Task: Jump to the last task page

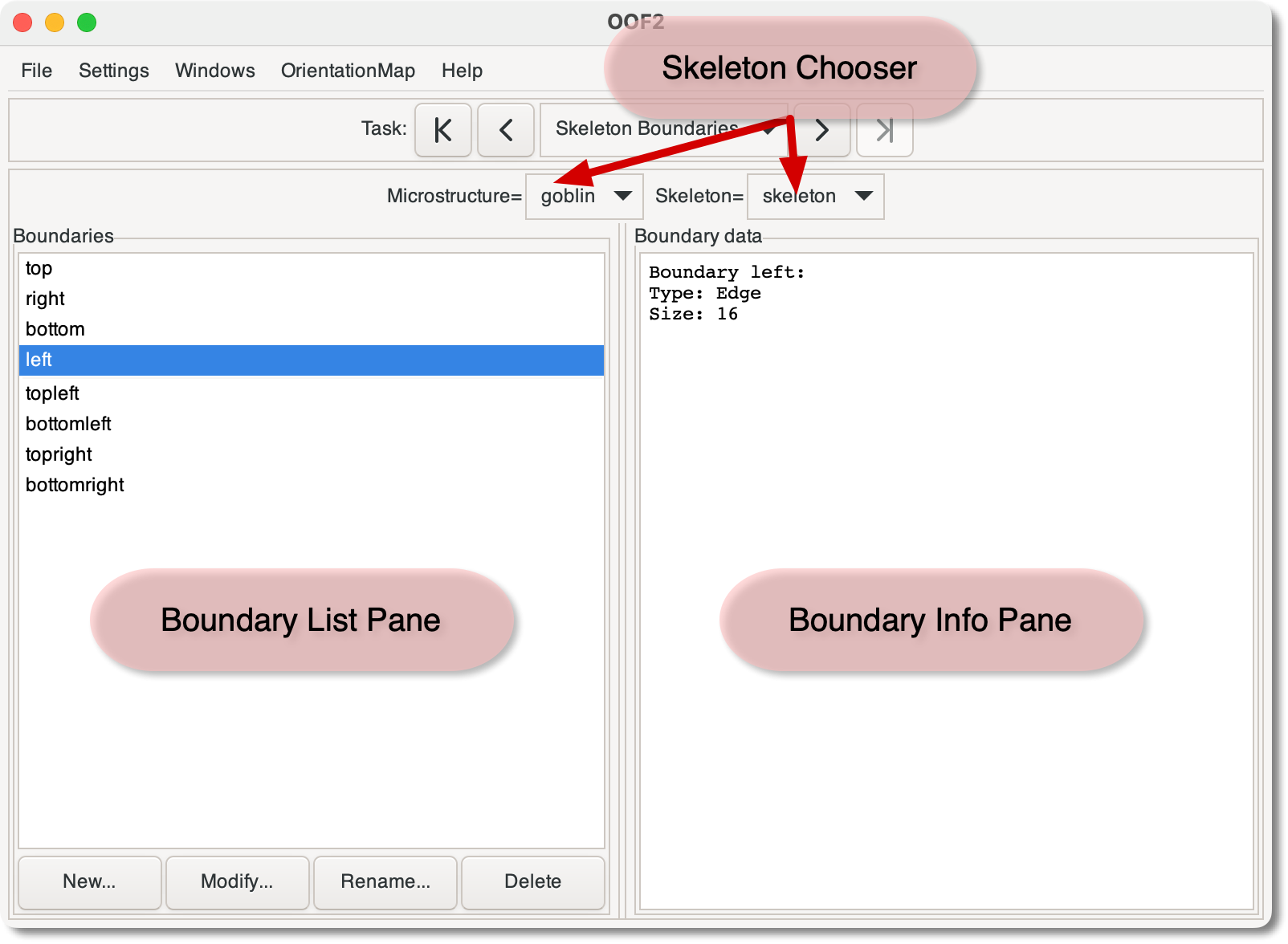Action: pyautogui.click(x=884, y=130)
